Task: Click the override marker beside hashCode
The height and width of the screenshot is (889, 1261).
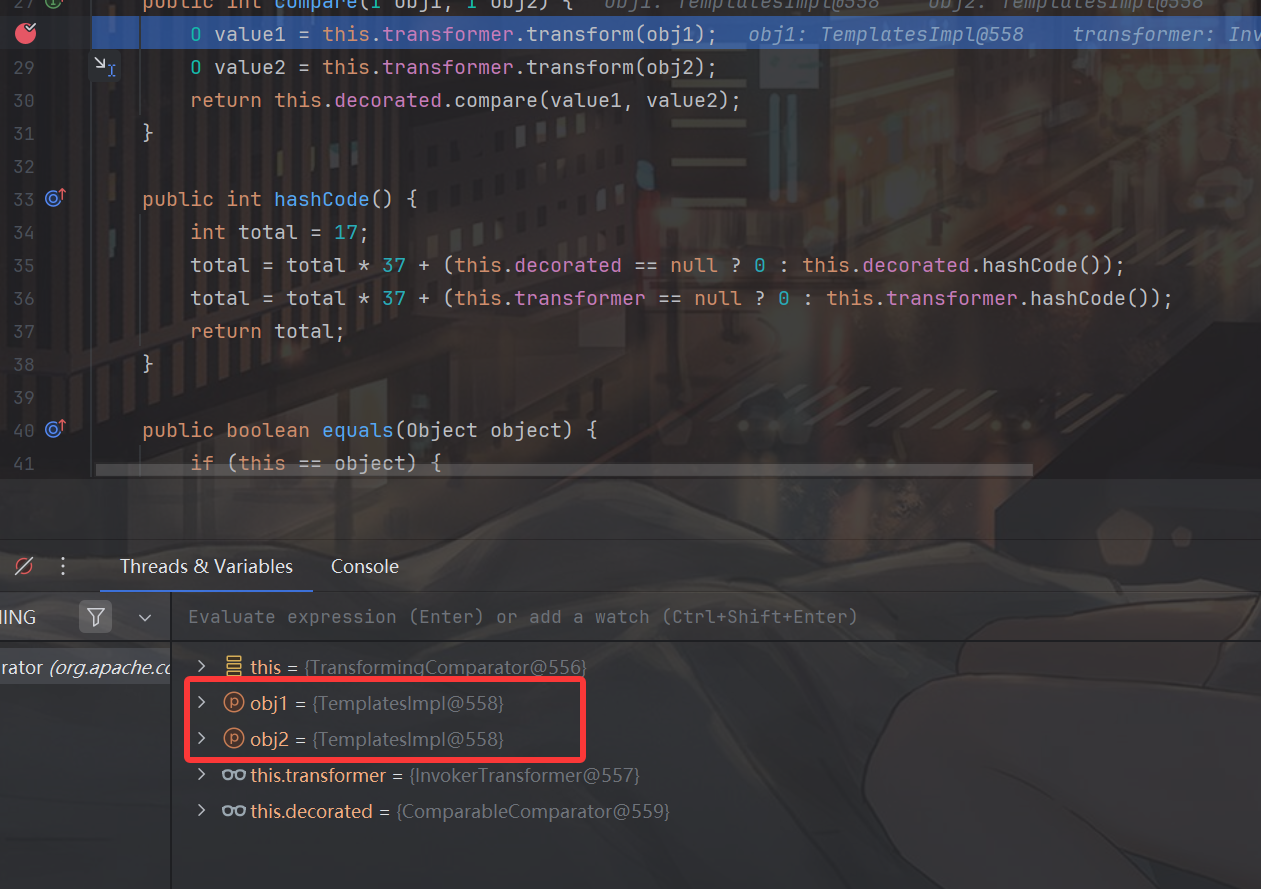Action: pos(54,199)
